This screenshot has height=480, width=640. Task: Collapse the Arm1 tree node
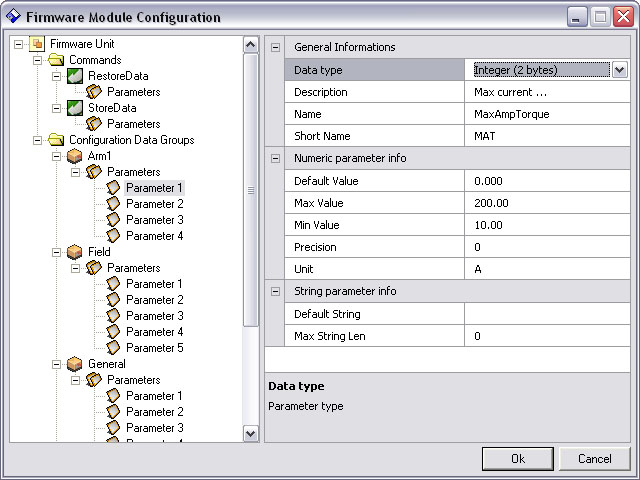pyautogui.click(x=57, y=156)
